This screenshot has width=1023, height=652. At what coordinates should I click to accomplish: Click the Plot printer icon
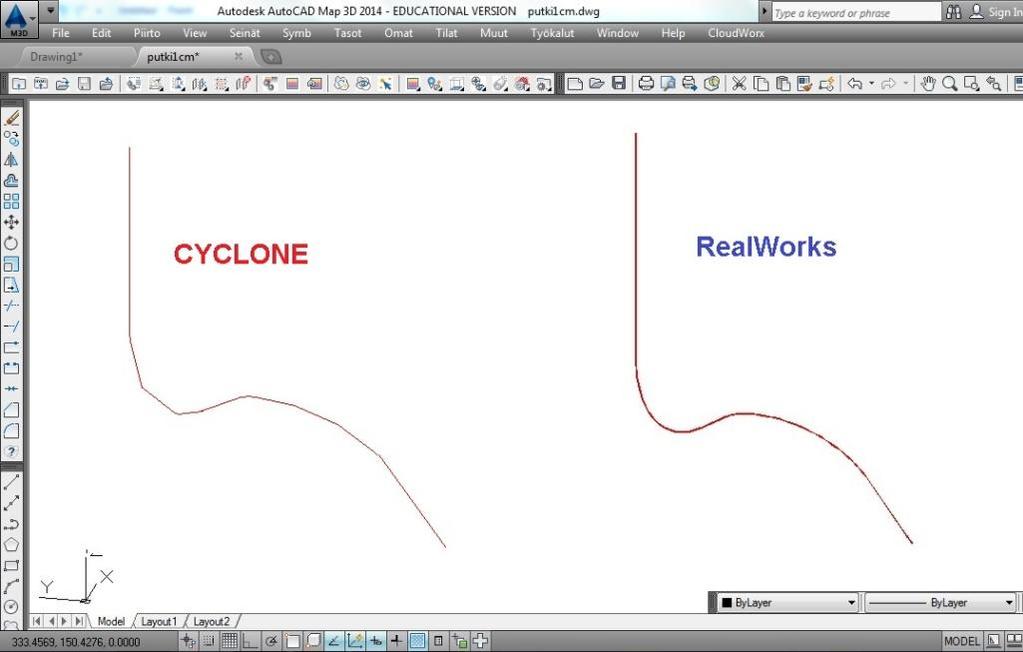tap(646, 84)
